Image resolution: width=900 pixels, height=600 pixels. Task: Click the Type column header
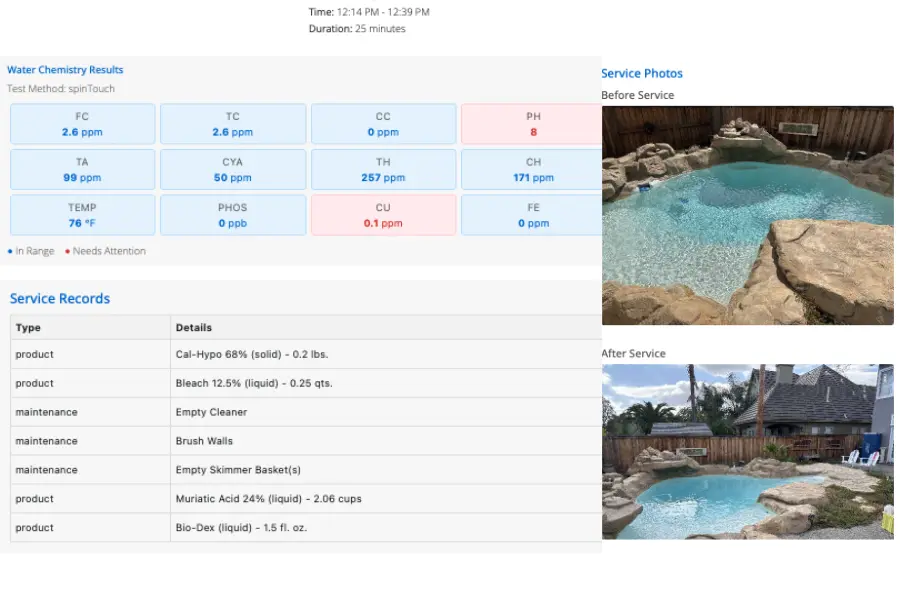(x=90, y=327)
